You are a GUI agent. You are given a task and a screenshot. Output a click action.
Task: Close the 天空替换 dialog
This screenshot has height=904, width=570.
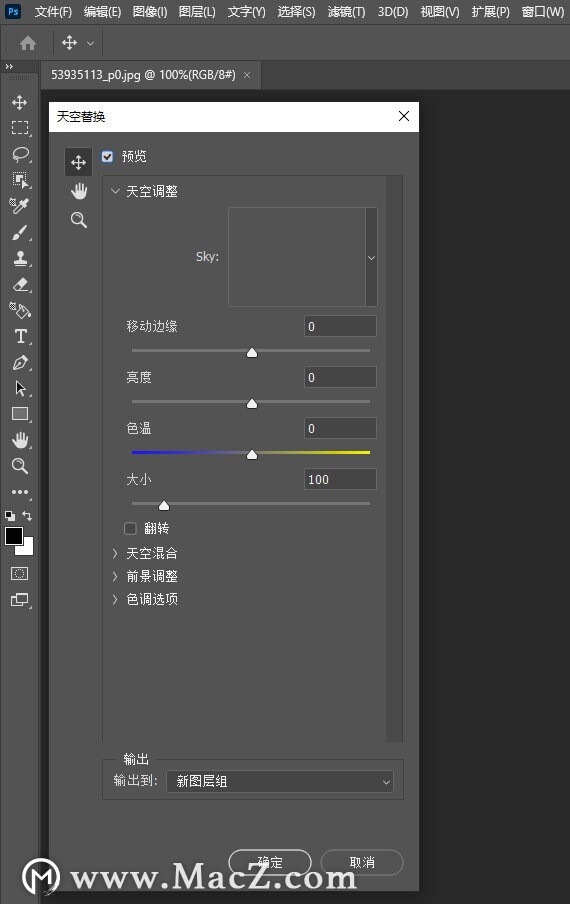(404, 116)
